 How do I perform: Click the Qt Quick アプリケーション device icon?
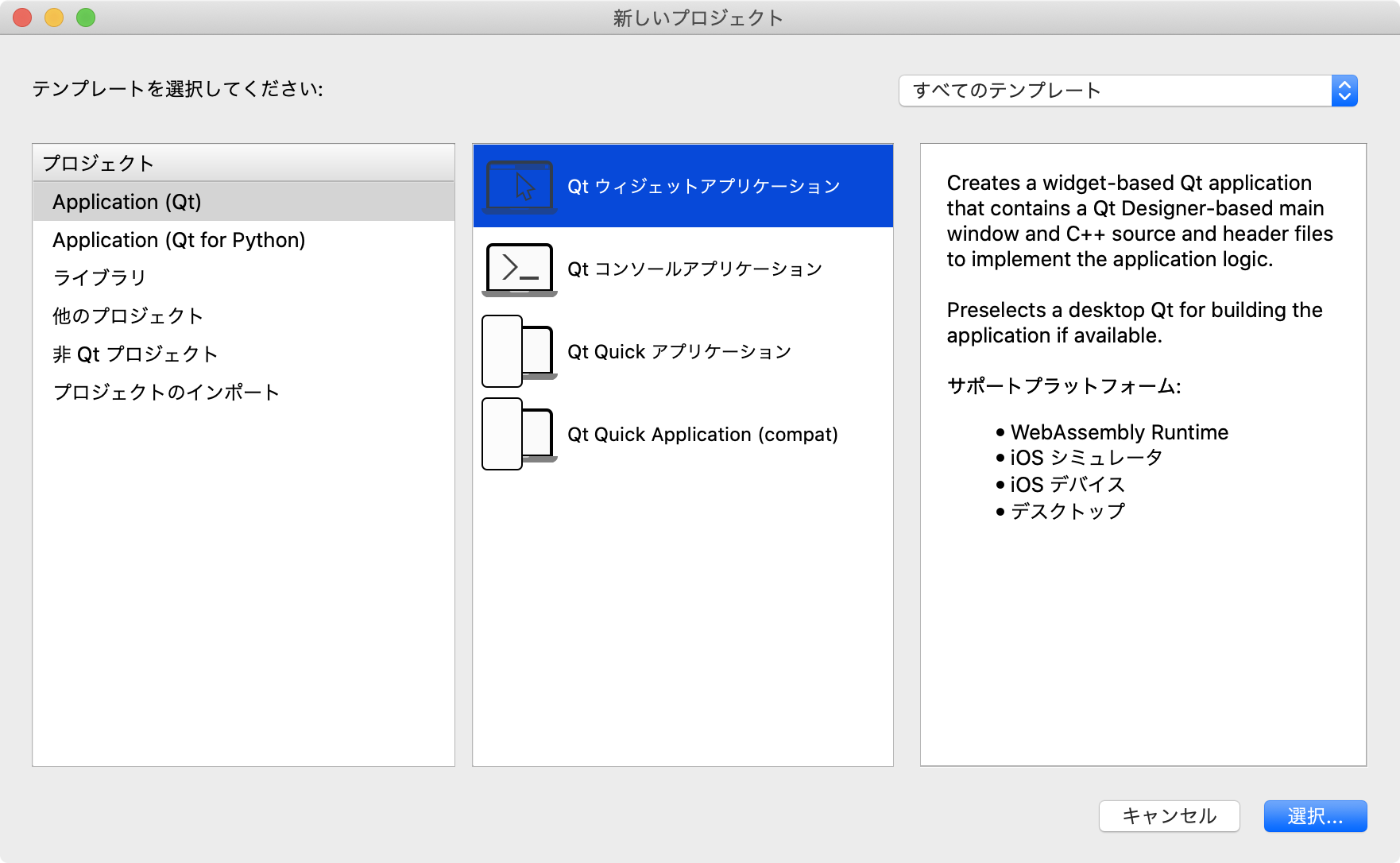click(x=520, y=351)
